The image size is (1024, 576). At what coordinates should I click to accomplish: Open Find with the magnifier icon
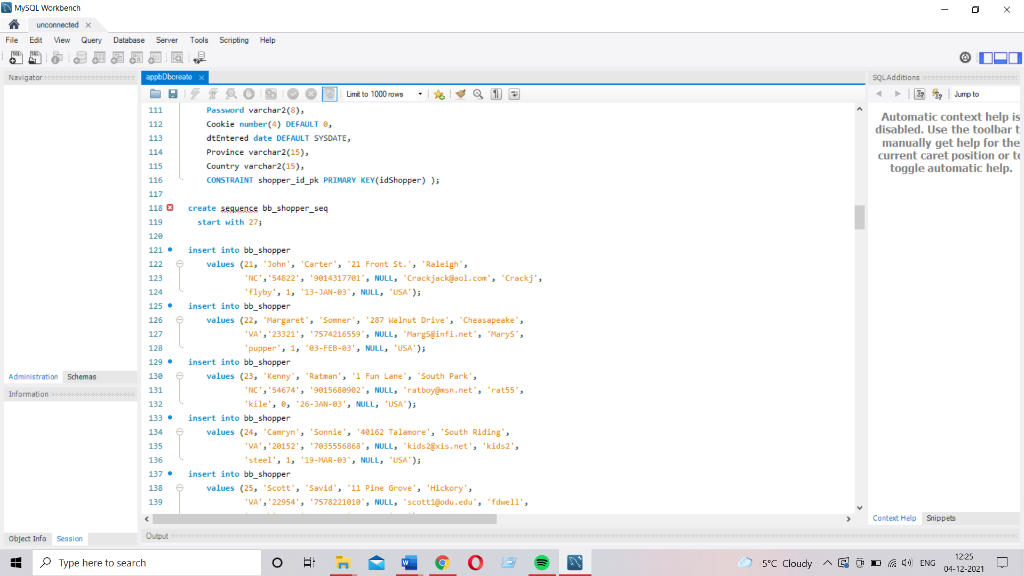477,93
